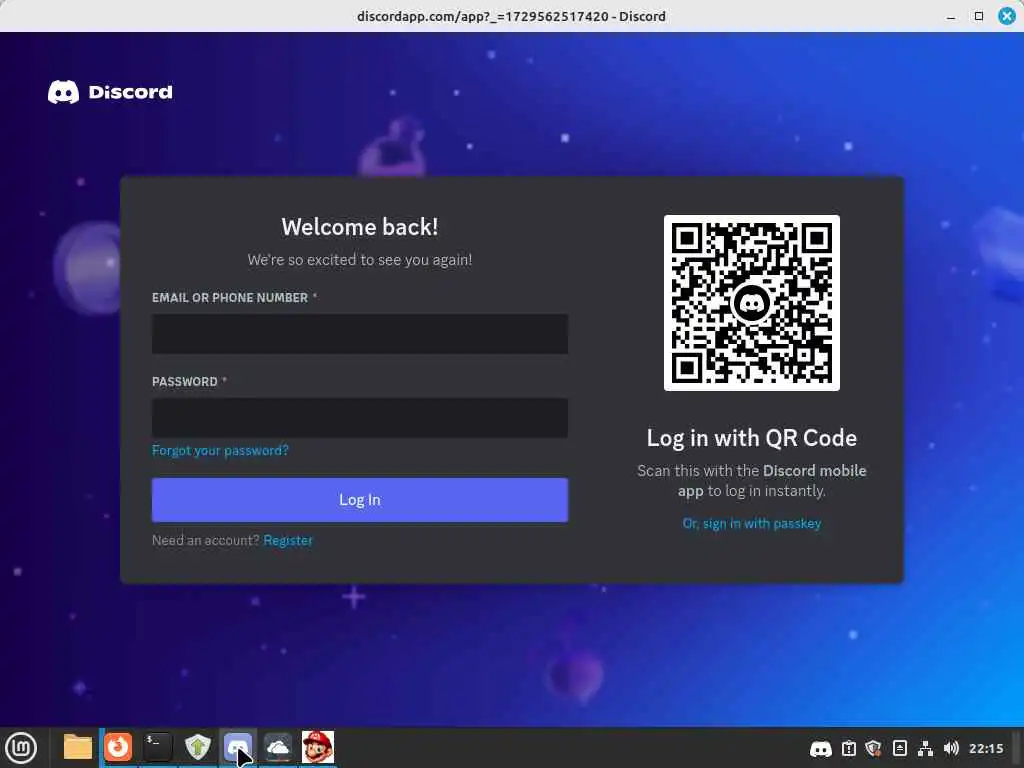Focus the Password input field
The width and height of the screenshot is (1024, 768).
pyautogui.click(x=360, y=418)
